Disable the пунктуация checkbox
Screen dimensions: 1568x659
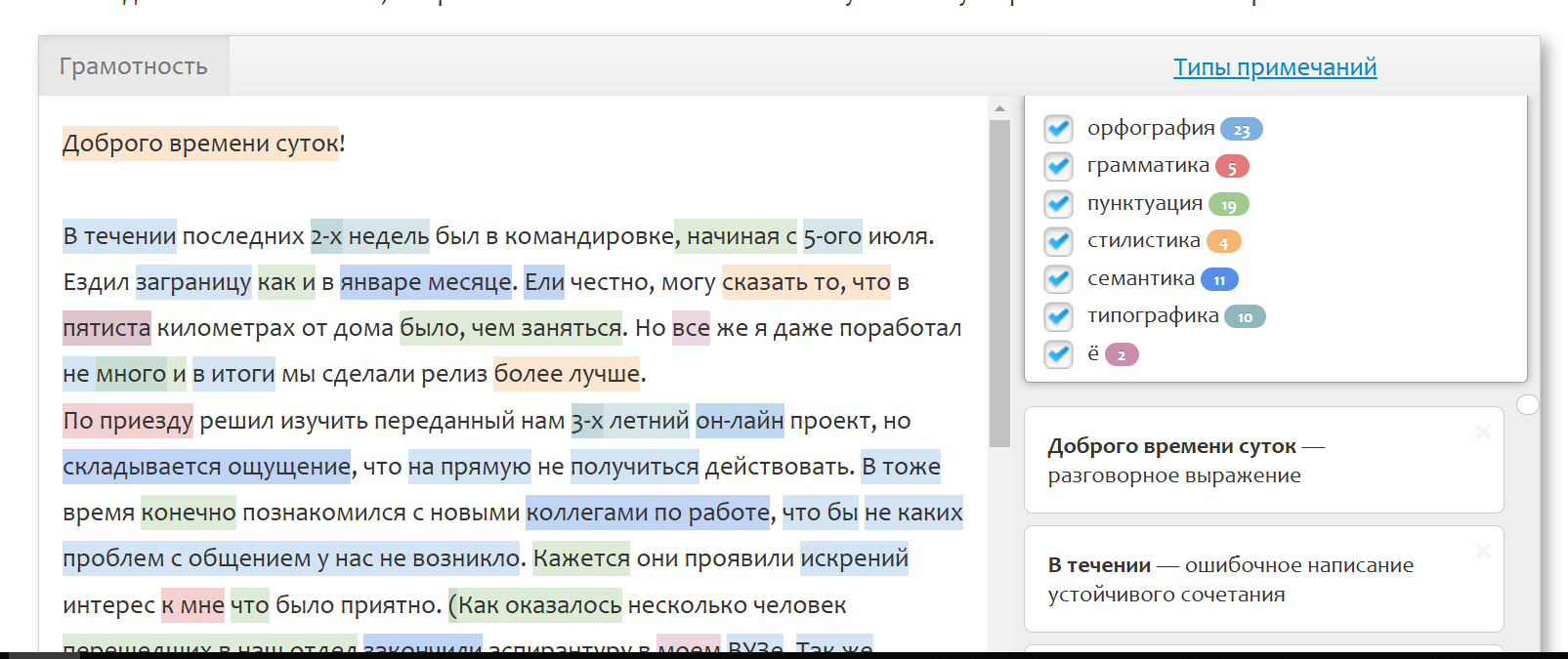pos(1058,204)
